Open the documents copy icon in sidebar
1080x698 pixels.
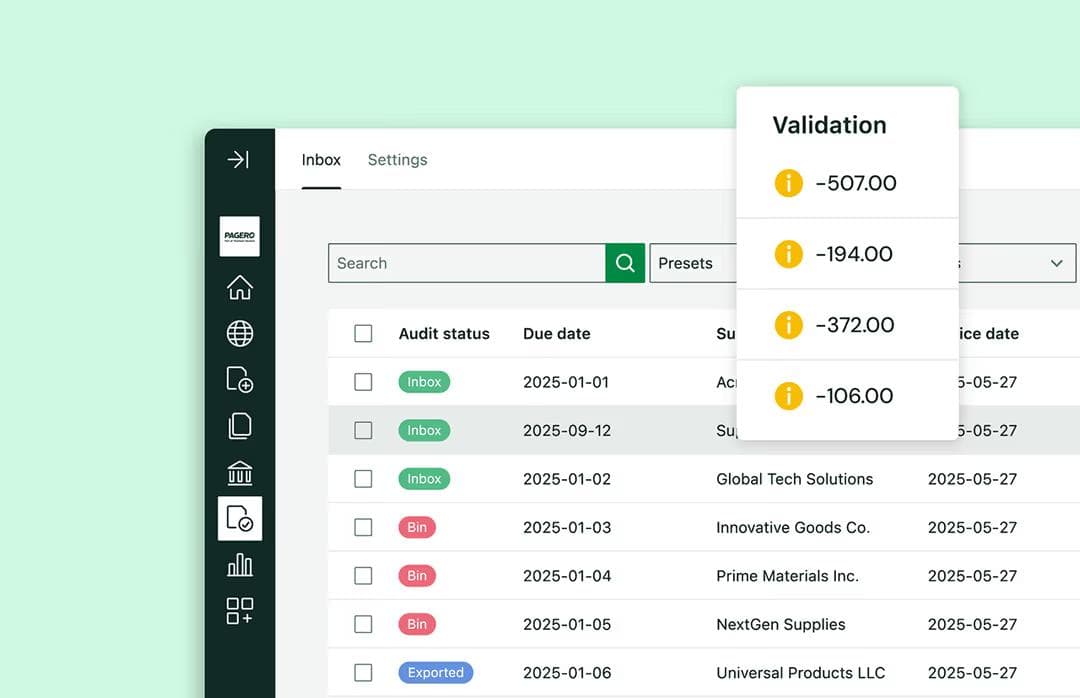pos(240,426)
